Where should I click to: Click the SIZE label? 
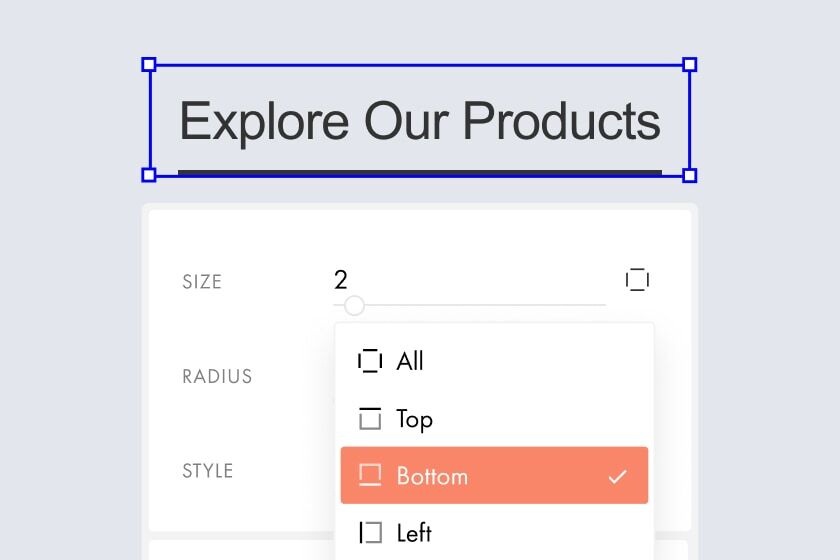point(202,282)
